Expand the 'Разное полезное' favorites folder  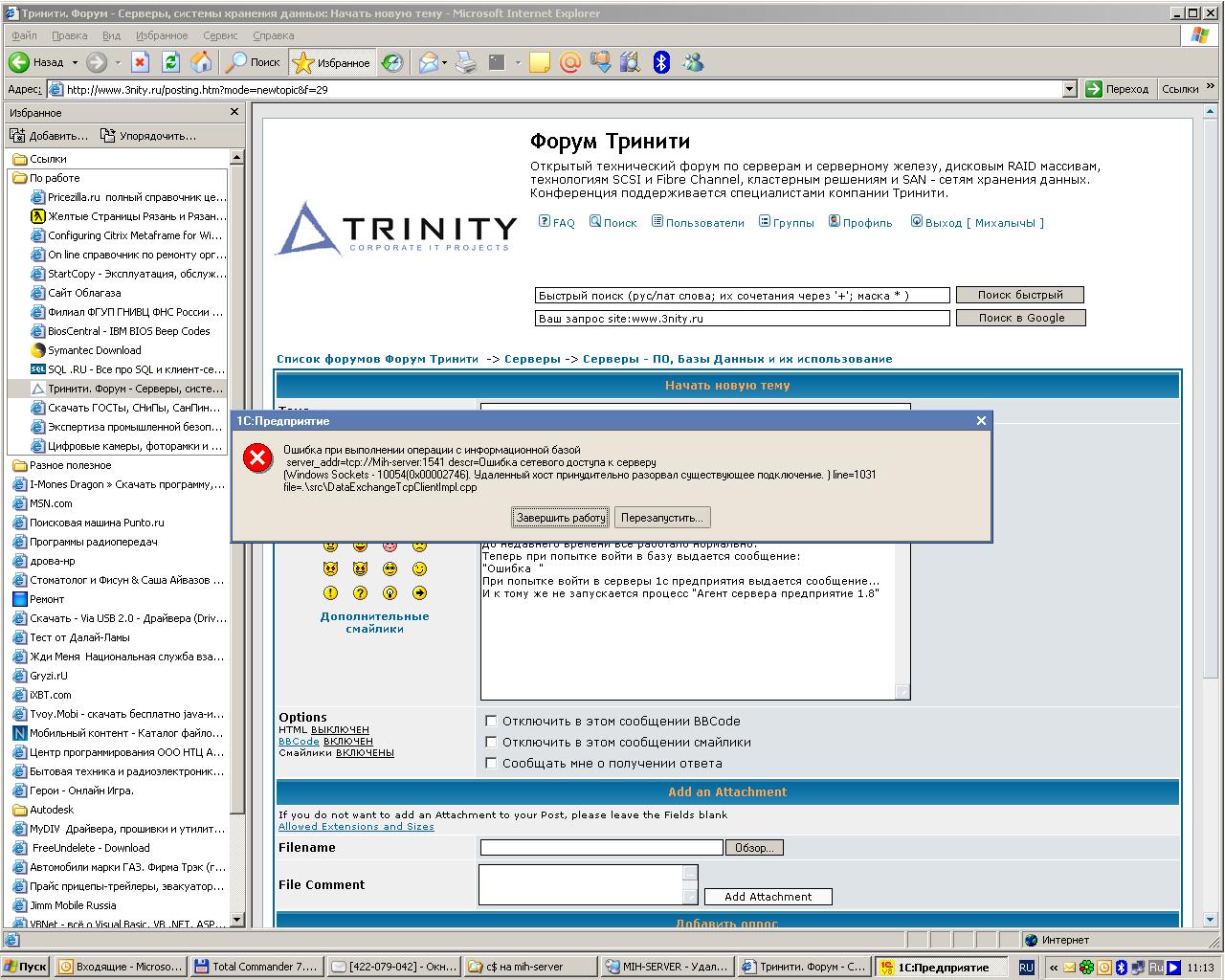tap(70, 465)
